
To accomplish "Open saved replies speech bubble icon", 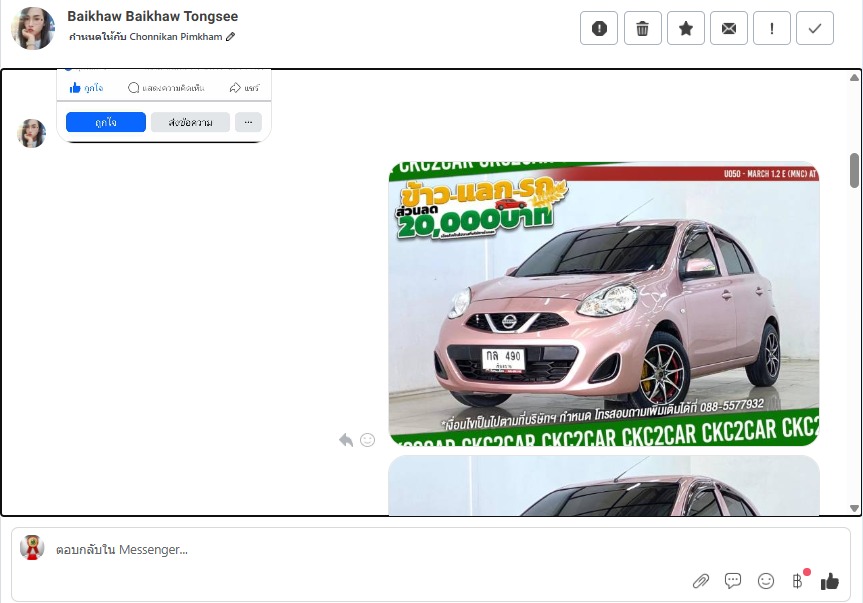I will (x=733, y=581).
